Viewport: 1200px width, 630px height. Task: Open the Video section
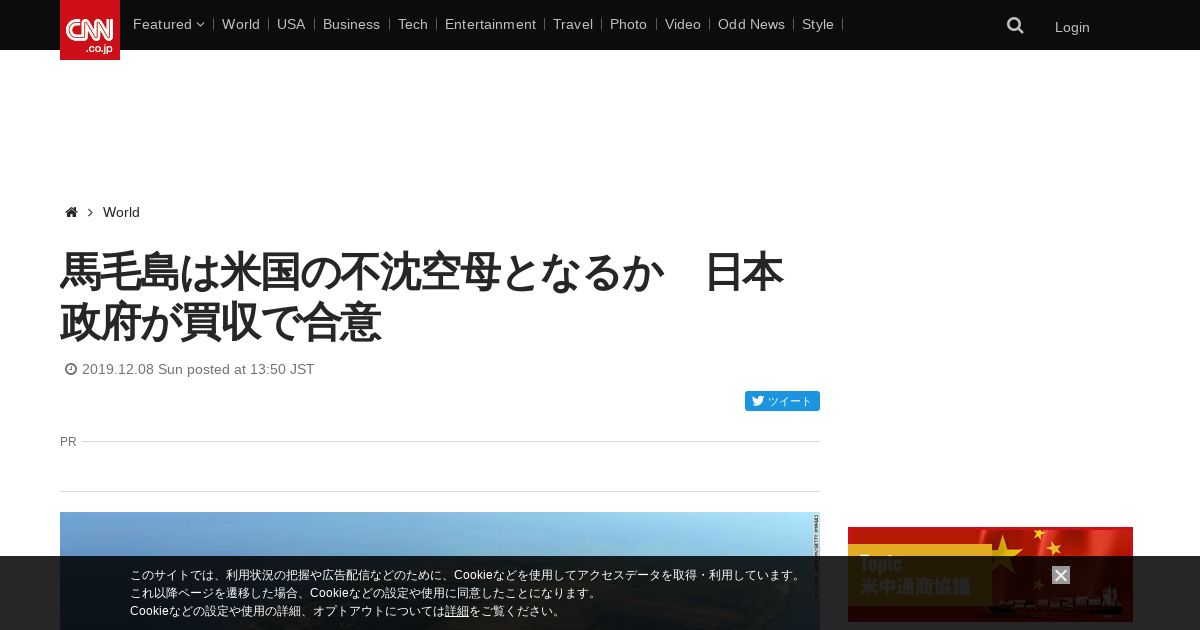(683, 24)
